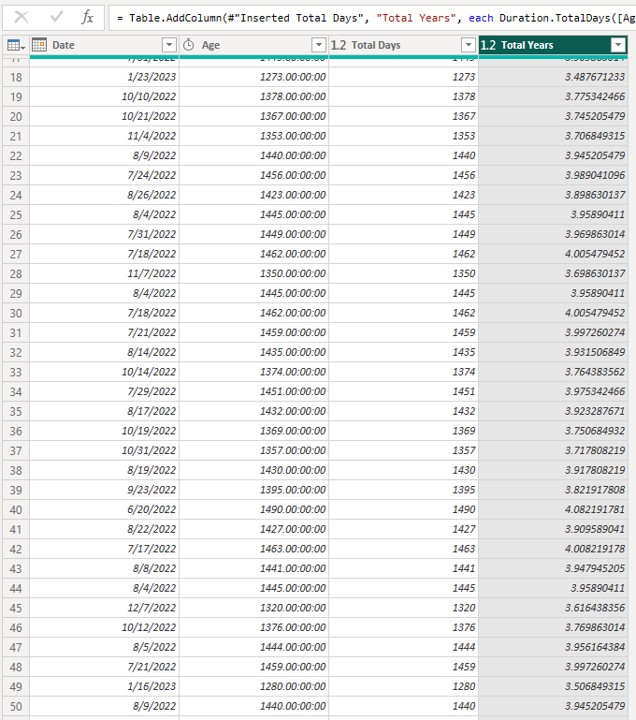Change the Date column data type icon

tap(39, 45)
